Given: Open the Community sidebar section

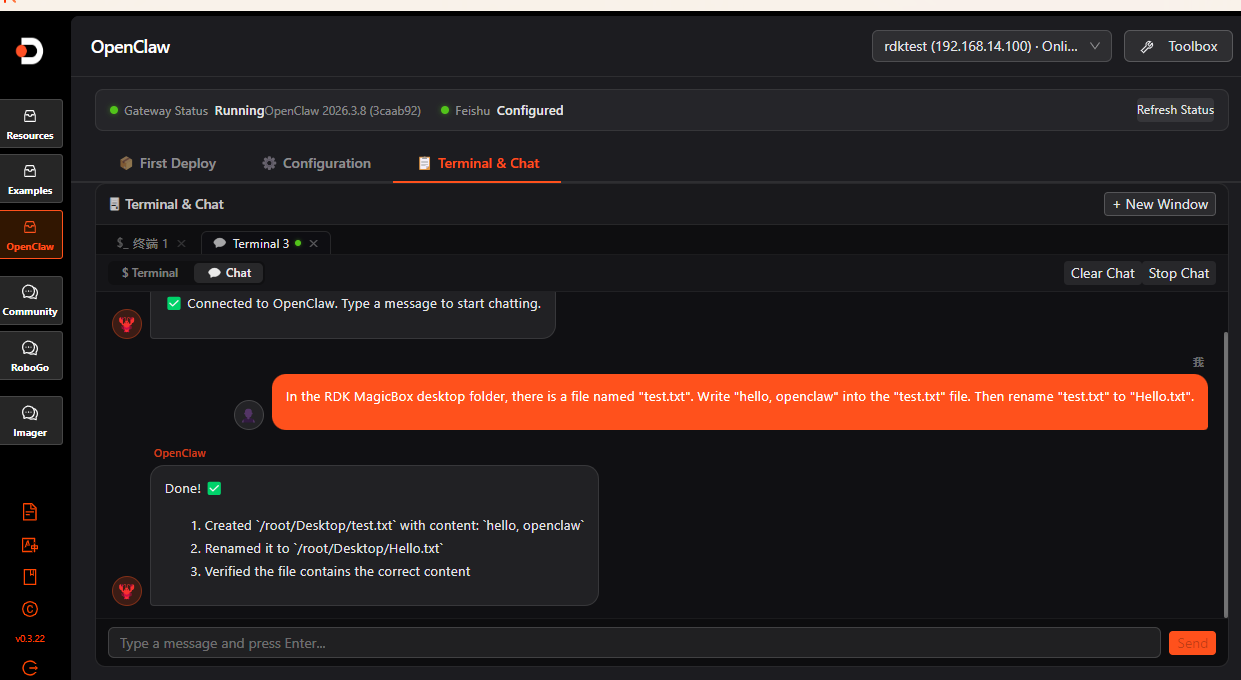Looking at the screenshot, I should click(x=30, y=300).
